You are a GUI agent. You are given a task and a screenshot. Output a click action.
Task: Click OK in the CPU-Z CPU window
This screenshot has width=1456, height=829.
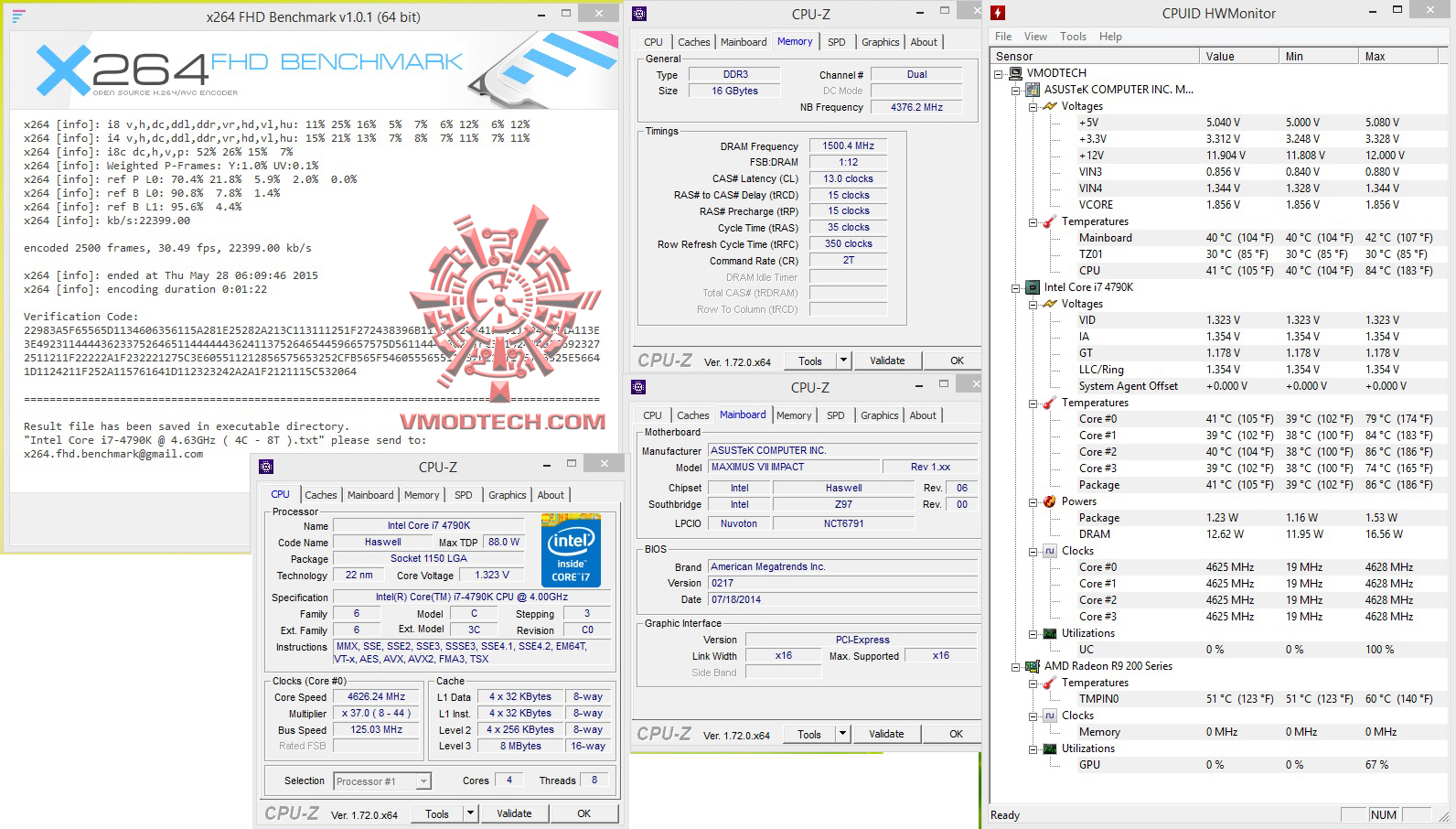(583, 813)
